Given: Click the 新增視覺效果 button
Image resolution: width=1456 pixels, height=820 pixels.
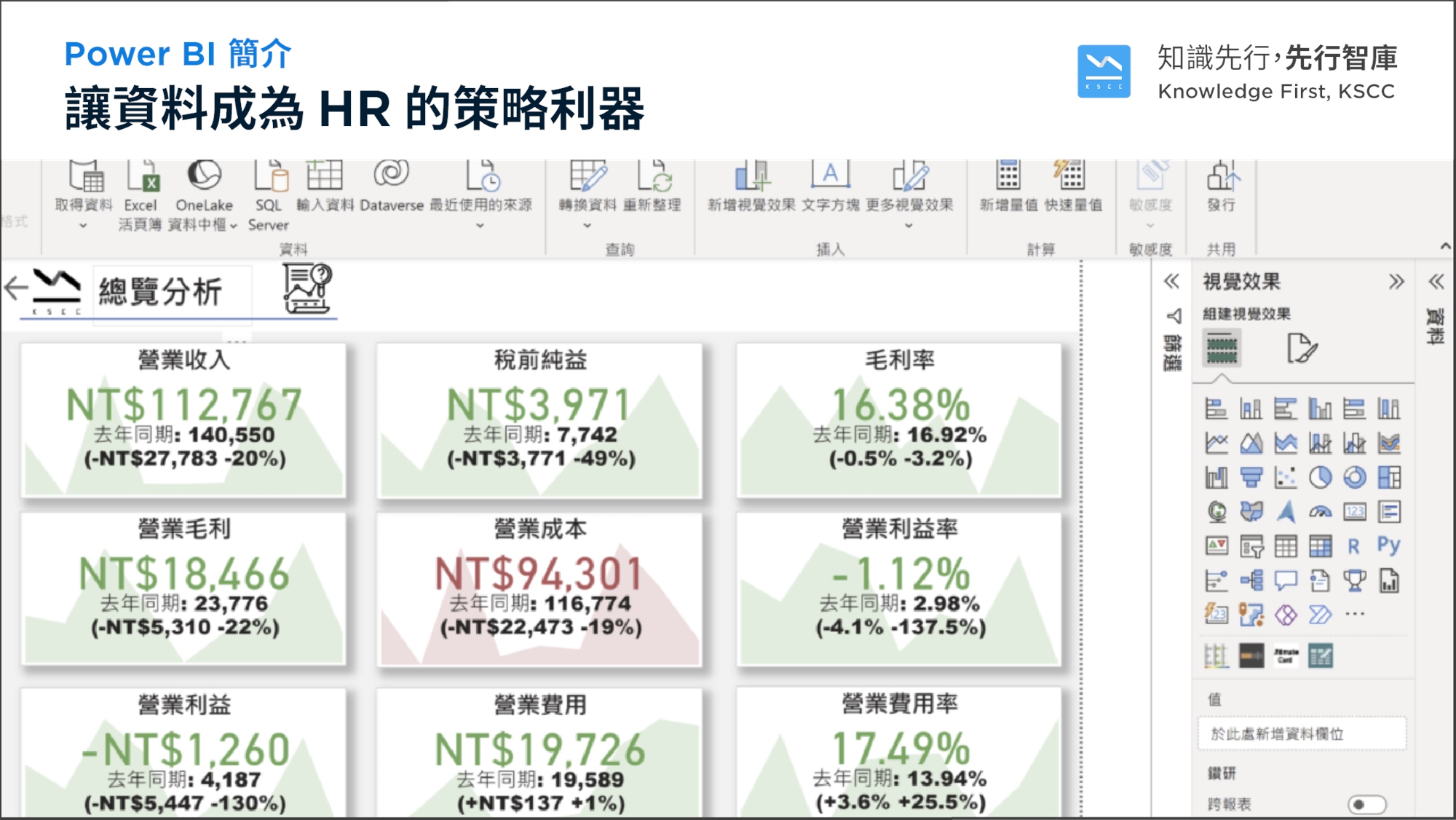Looking at the screenshot, I should click(x=751, y=187).
